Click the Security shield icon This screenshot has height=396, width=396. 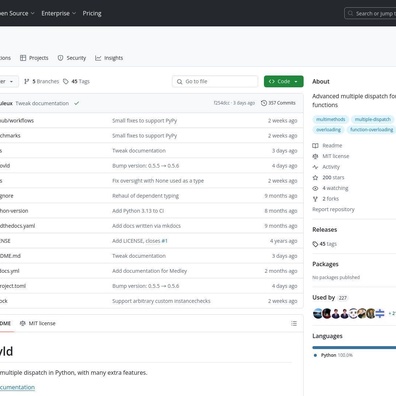pos(60,58)
